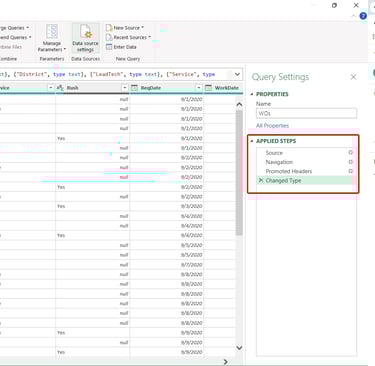Delete the Changed Type step with X
The height and width of the screenshot is (366, 375).
[x=261, y=180]
